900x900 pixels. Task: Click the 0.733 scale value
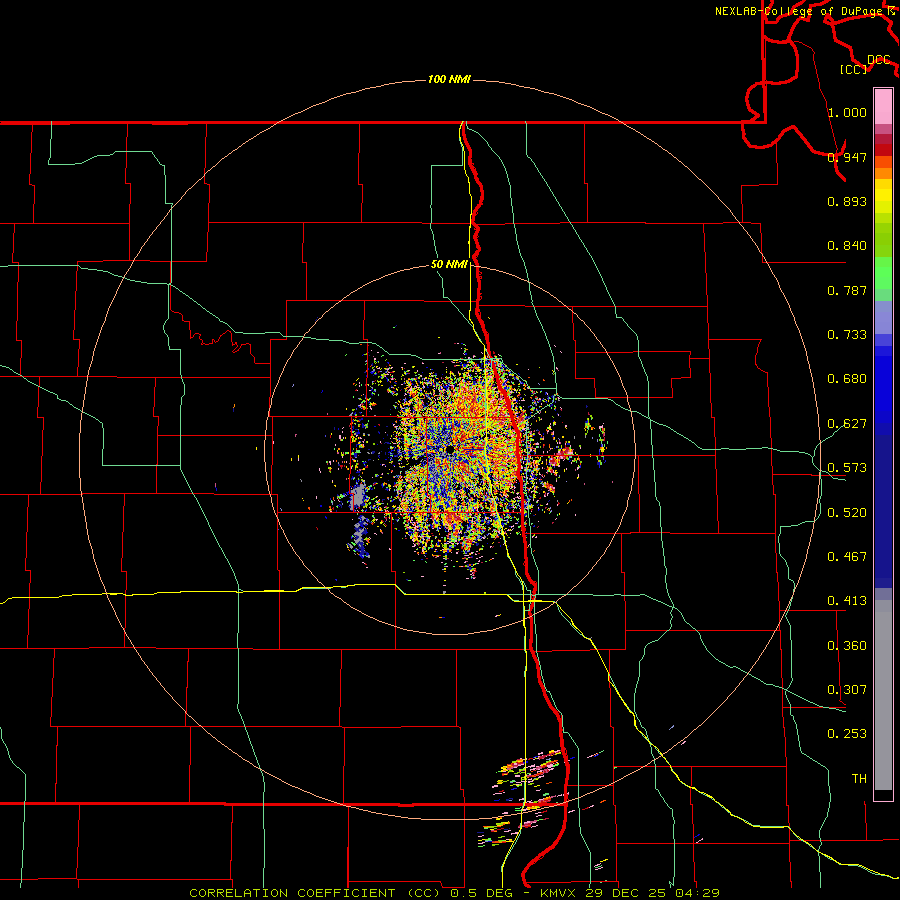click(847, 334)
